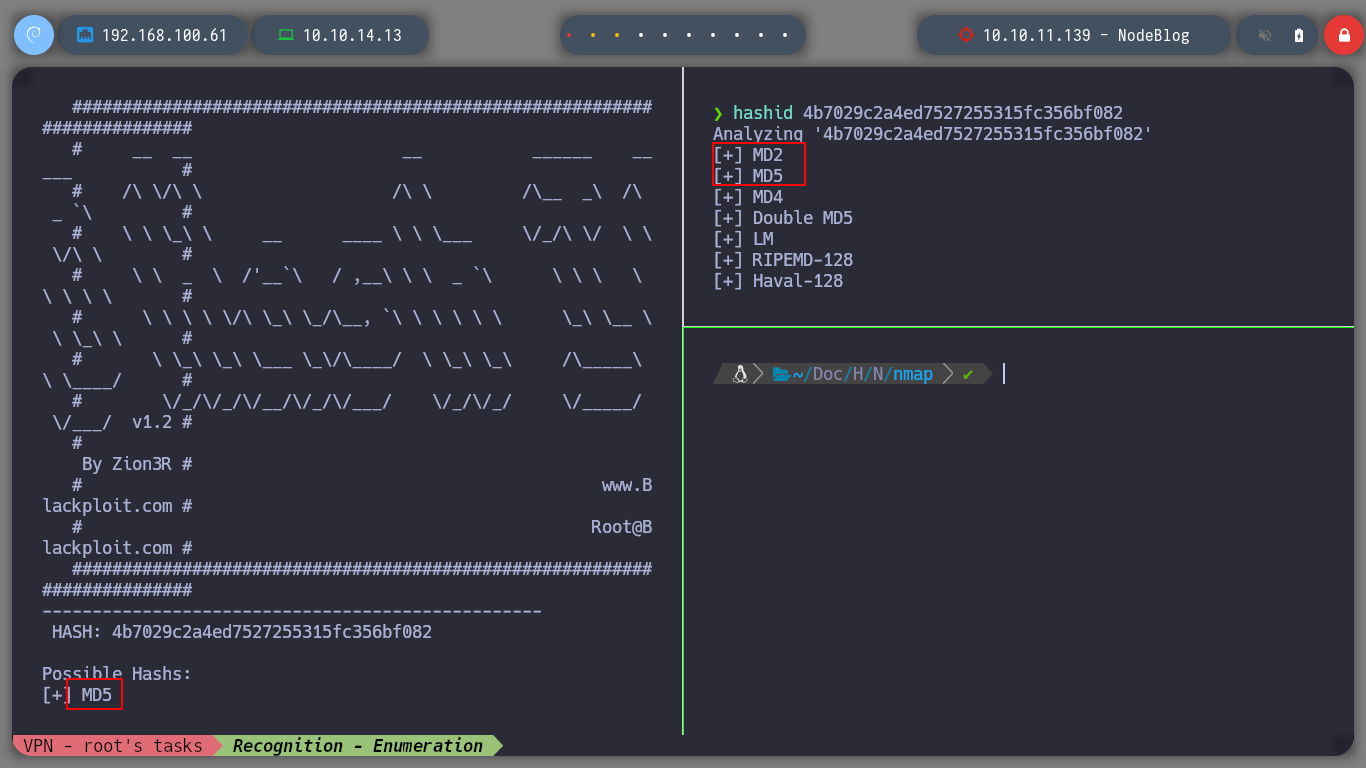Click the vertical divider between terminal panes
Image resolution: width=1366 pixels, height=768 pixels.
click(x=683, y=400)
